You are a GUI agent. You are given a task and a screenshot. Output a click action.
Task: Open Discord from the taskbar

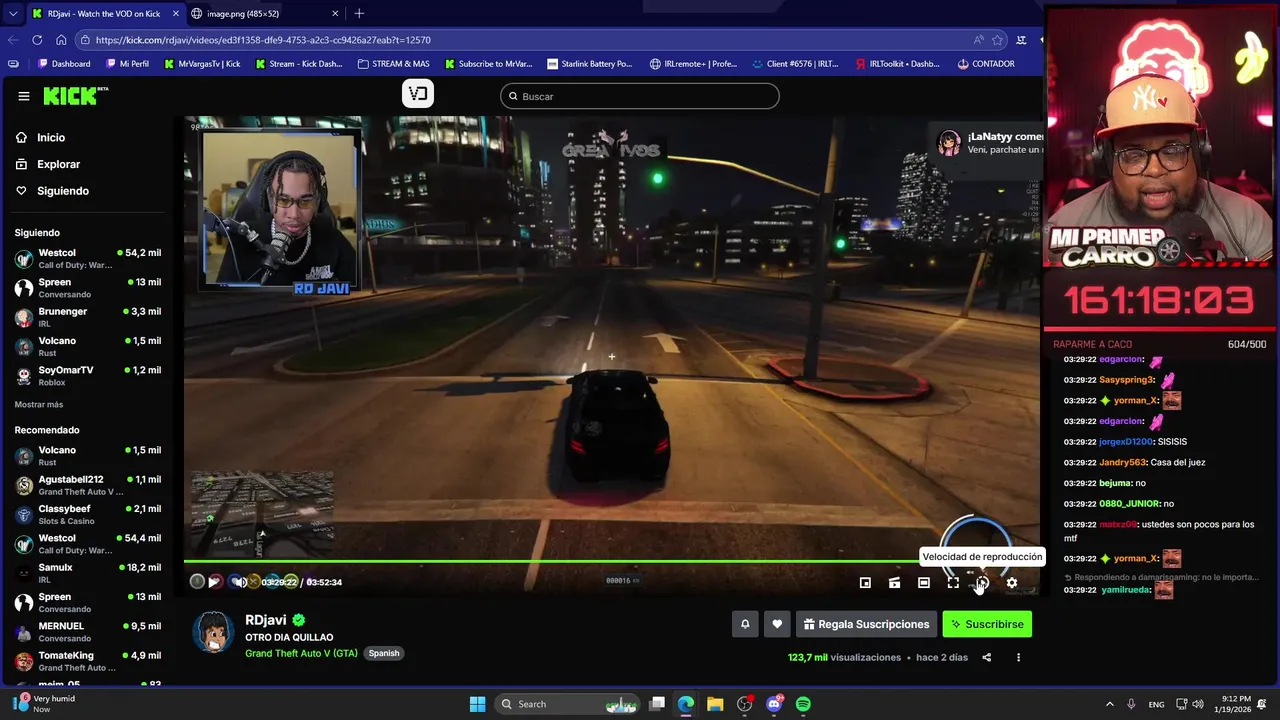coord(774,704)
